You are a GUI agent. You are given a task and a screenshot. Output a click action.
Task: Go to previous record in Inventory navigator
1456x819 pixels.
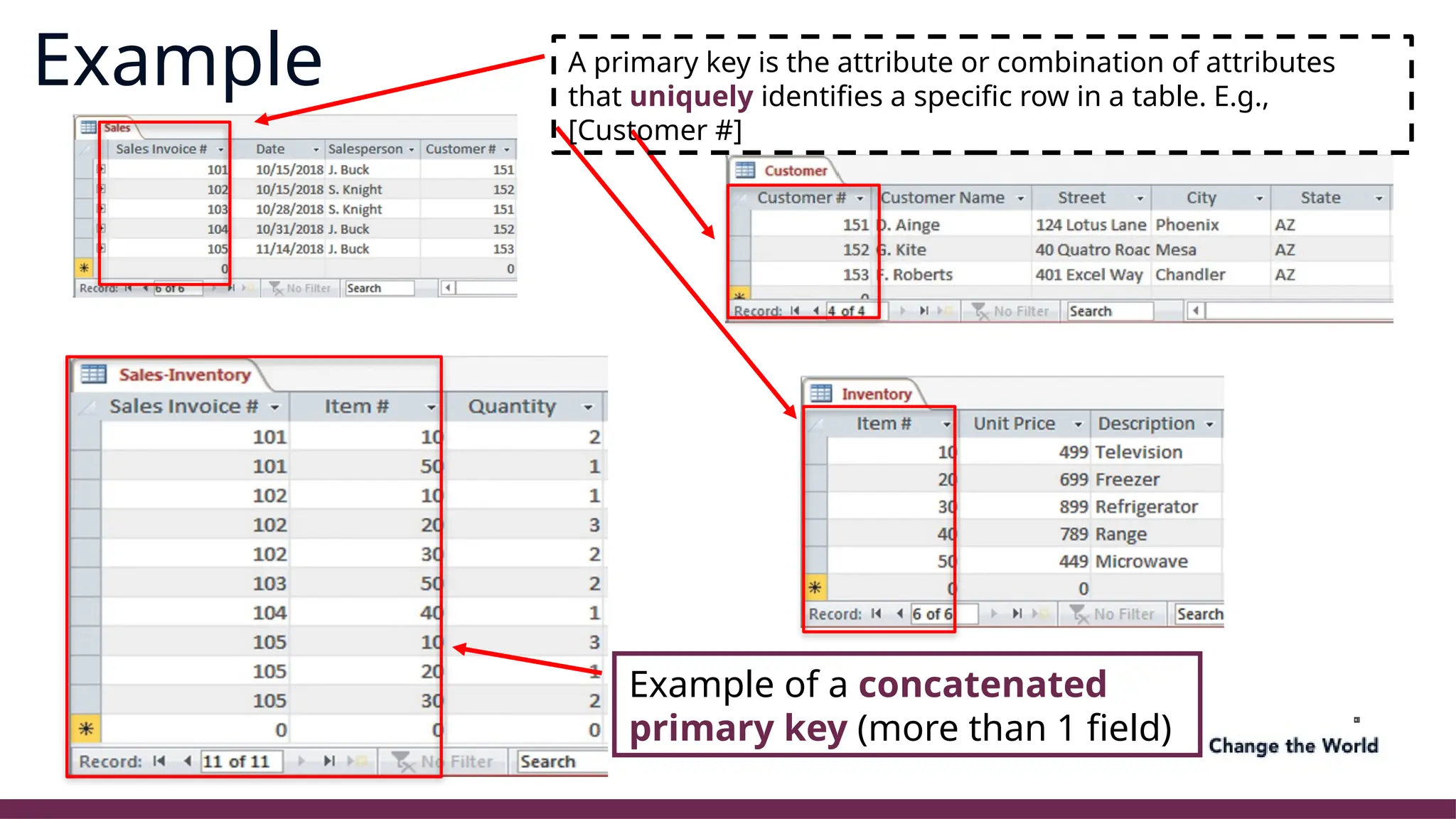[x=900, y=614]
